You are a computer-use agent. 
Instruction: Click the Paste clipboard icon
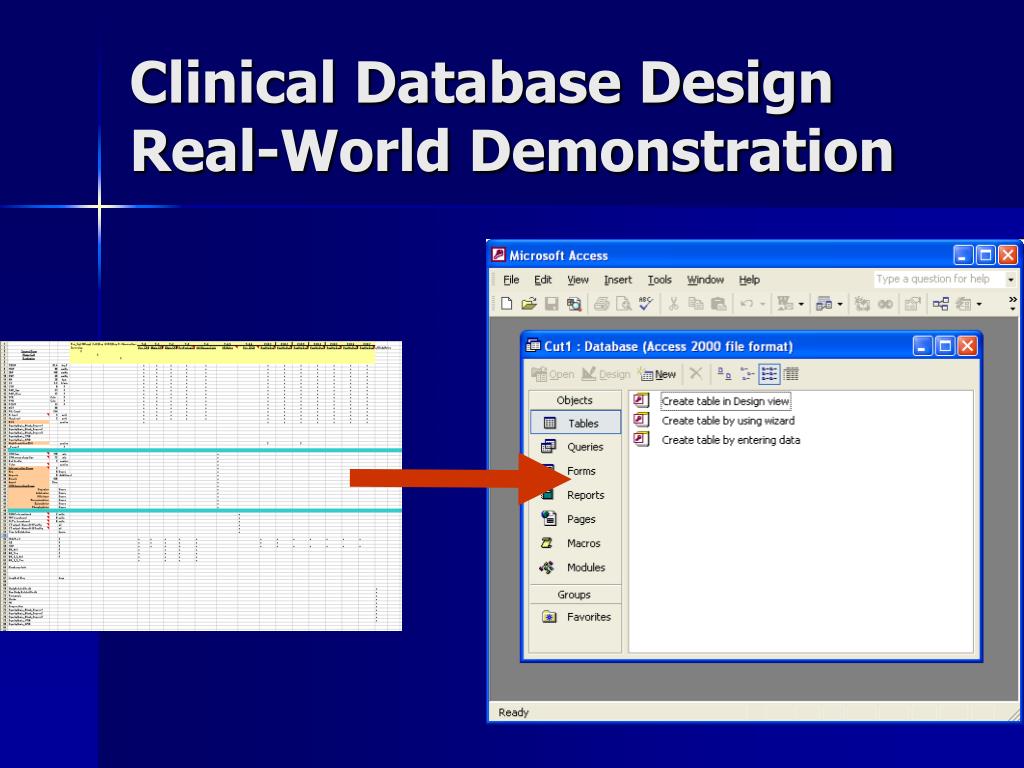click(718, 304)
